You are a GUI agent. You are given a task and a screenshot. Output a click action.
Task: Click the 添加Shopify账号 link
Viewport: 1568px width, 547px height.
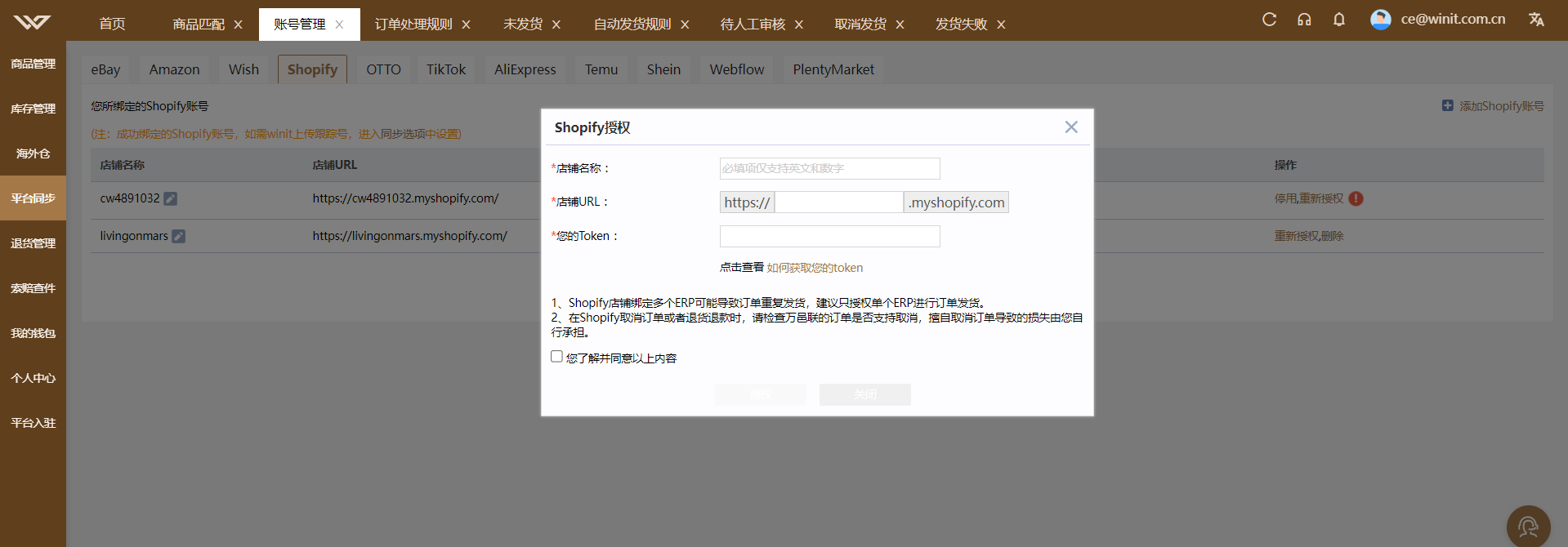[1501, 106]
